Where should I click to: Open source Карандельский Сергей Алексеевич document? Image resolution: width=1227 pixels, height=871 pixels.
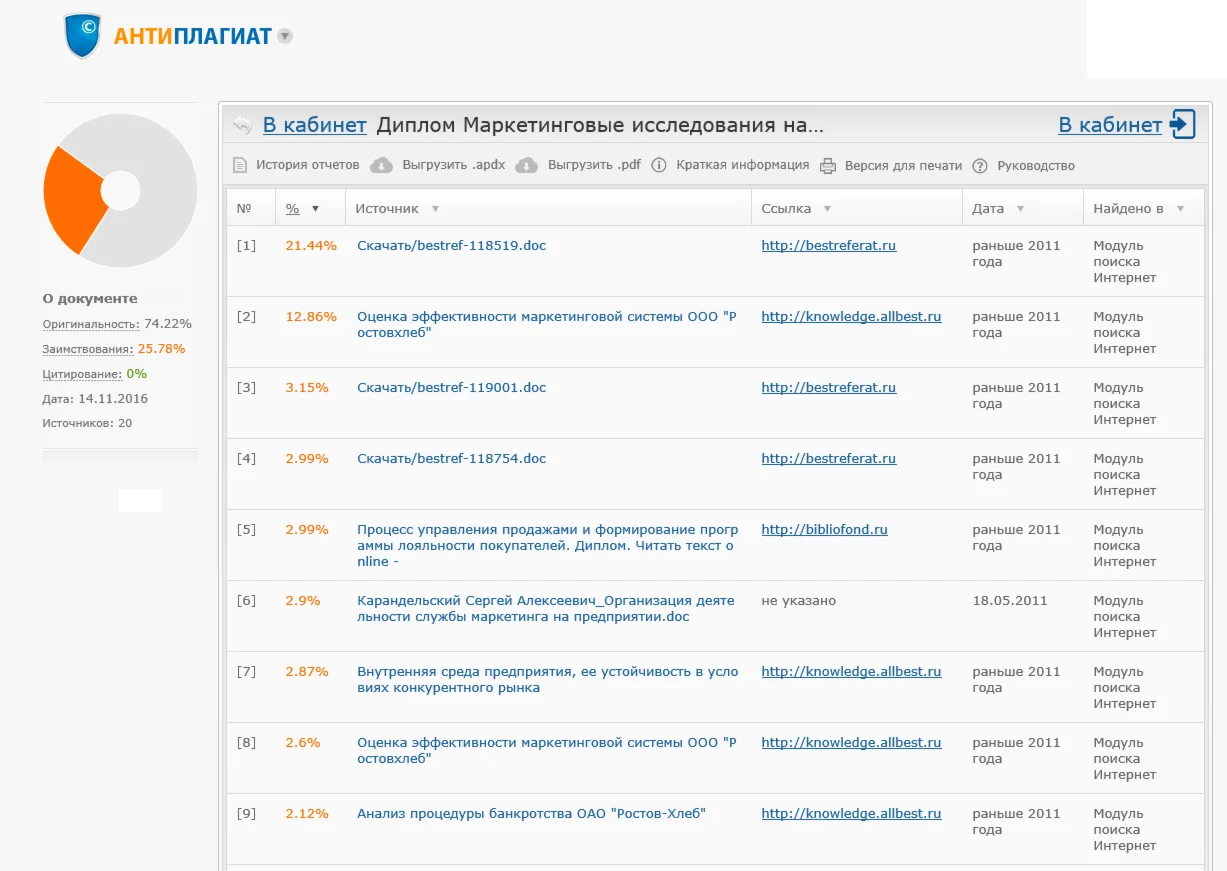click(x=546, y=608)
